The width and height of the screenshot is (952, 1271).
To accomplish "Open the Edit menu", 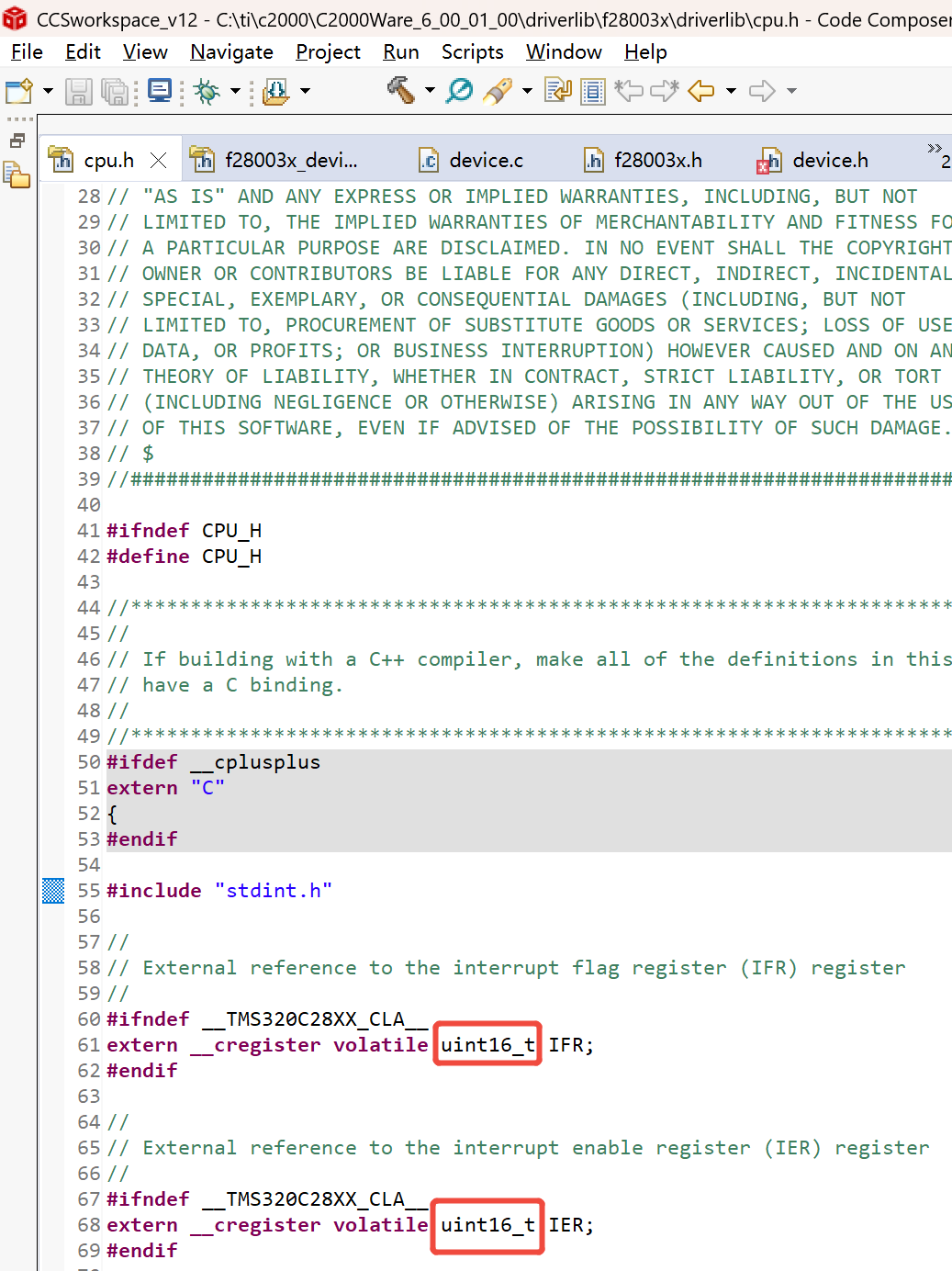I will [83, 52].
